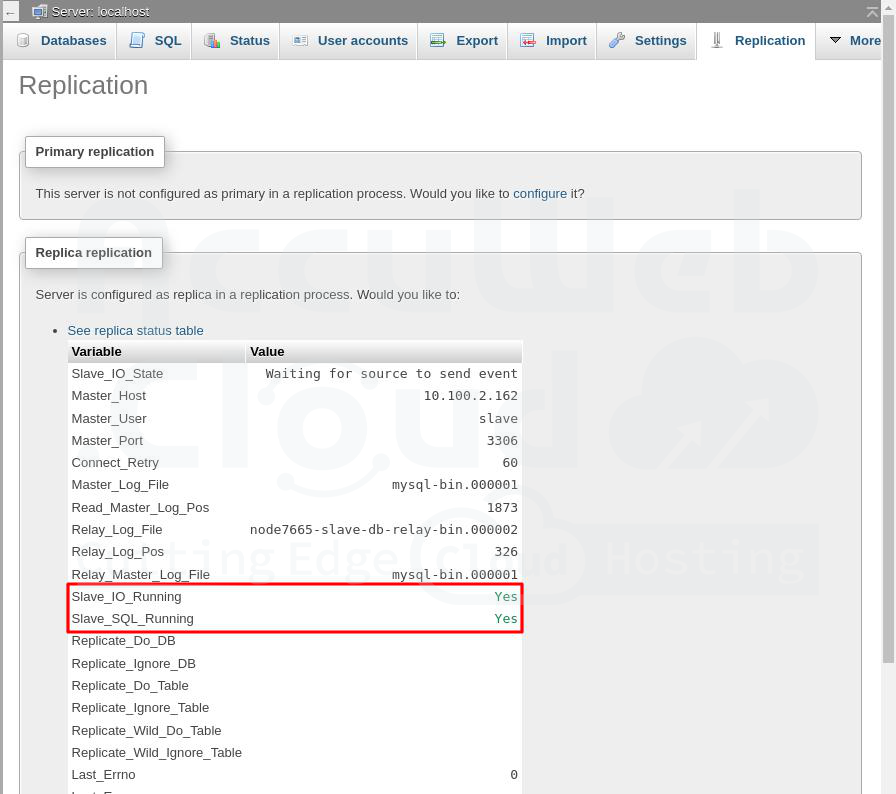The height and width of the screenshot is (794, 896).
Task: Click the Import icon
Action: point(528,41)
